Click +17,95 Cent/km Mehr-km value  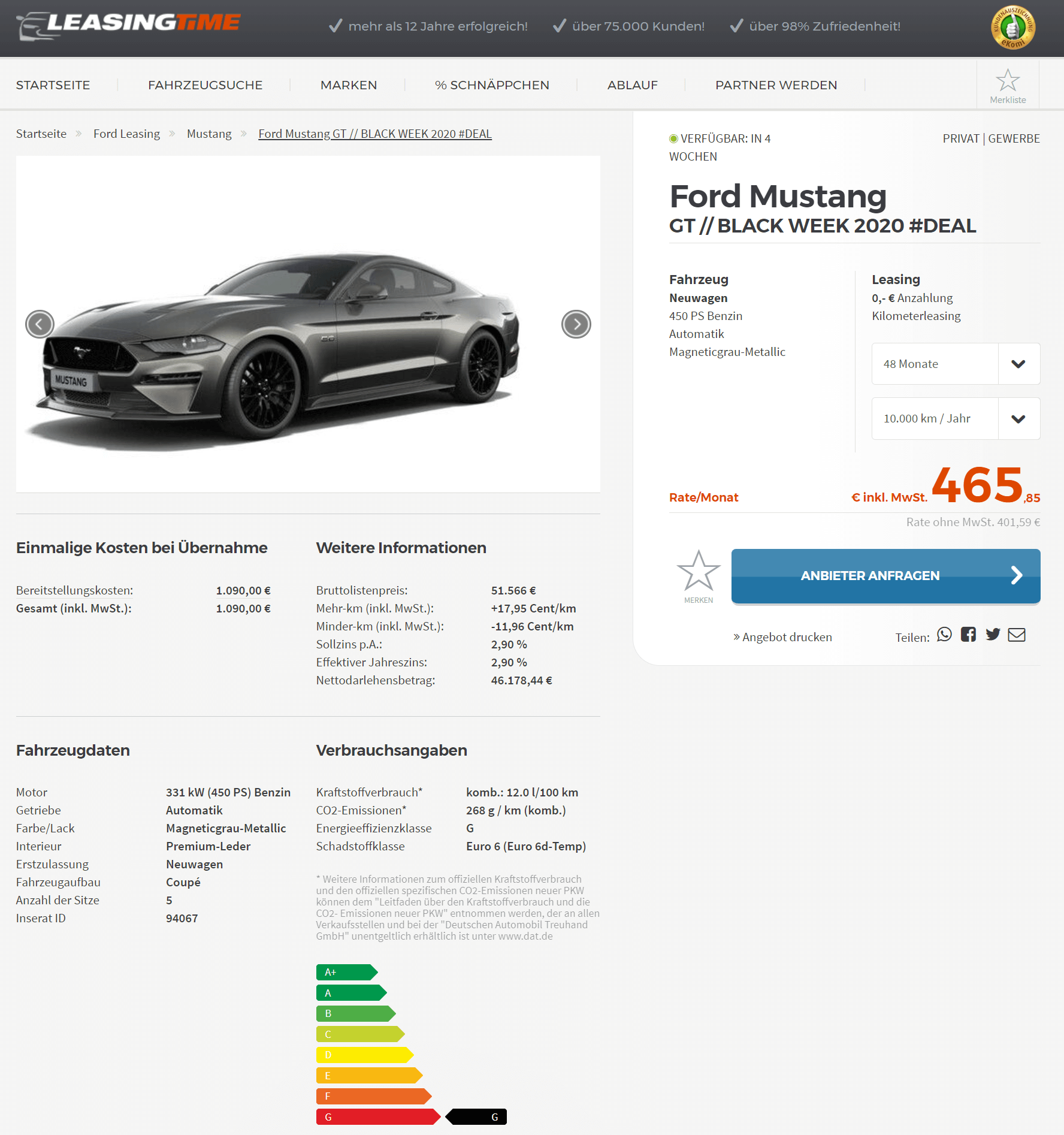533,608
